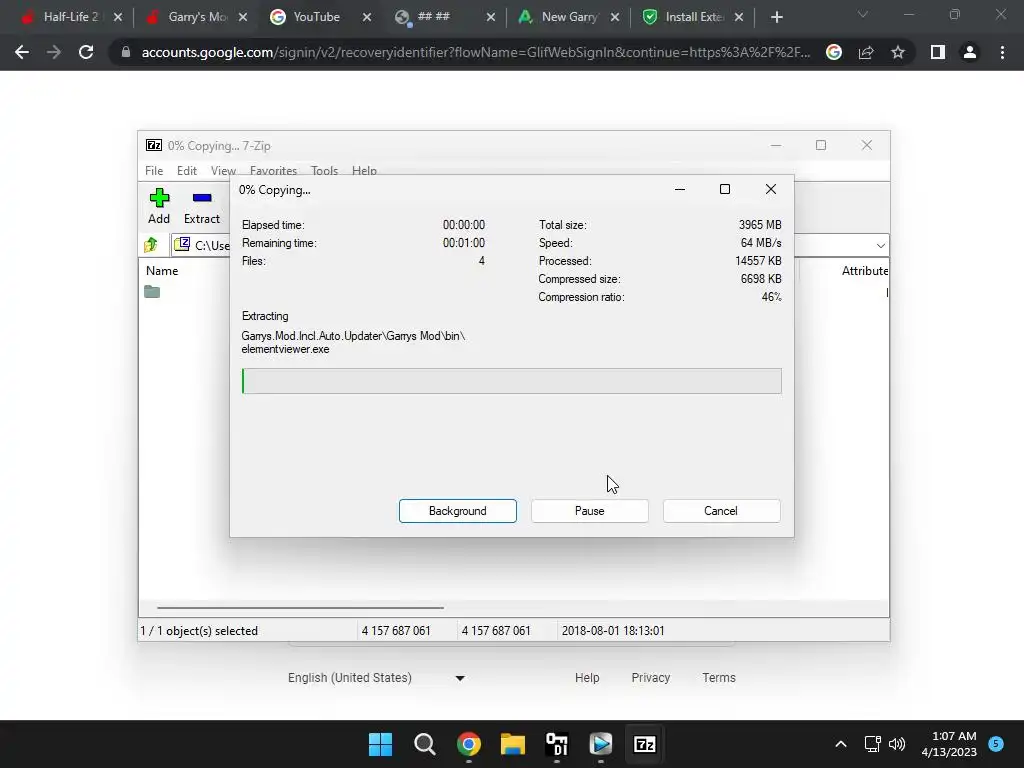The image size is (1024, 768).
Task: Go back in Chrome
Action: pyautogui.click(x=22, y=52)
